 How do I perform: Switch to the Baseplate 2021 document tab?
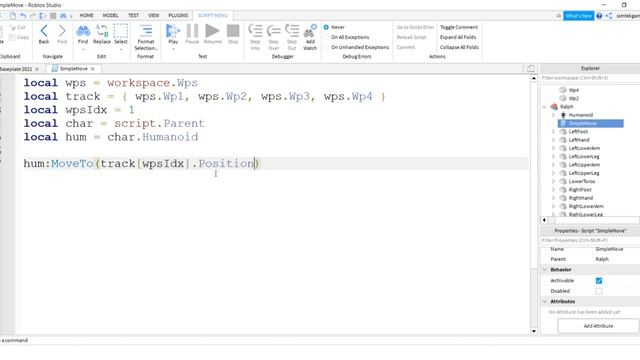(16, 69)
